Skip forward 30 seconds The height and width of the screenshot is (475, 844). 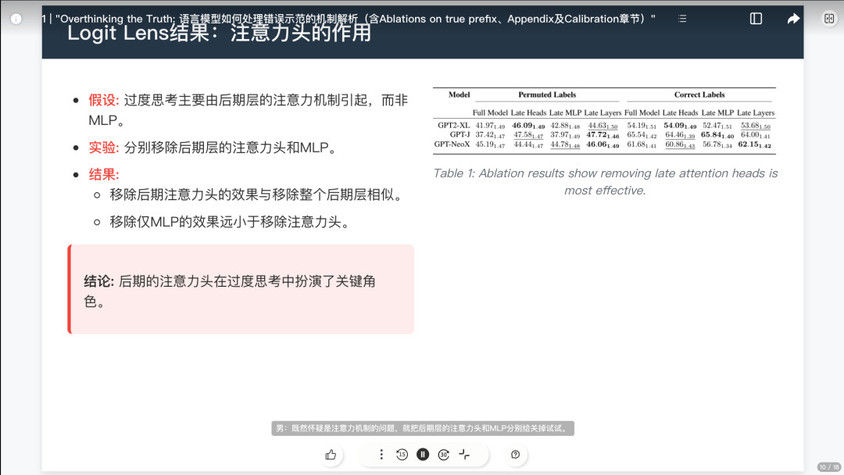[x=443, y=455]
